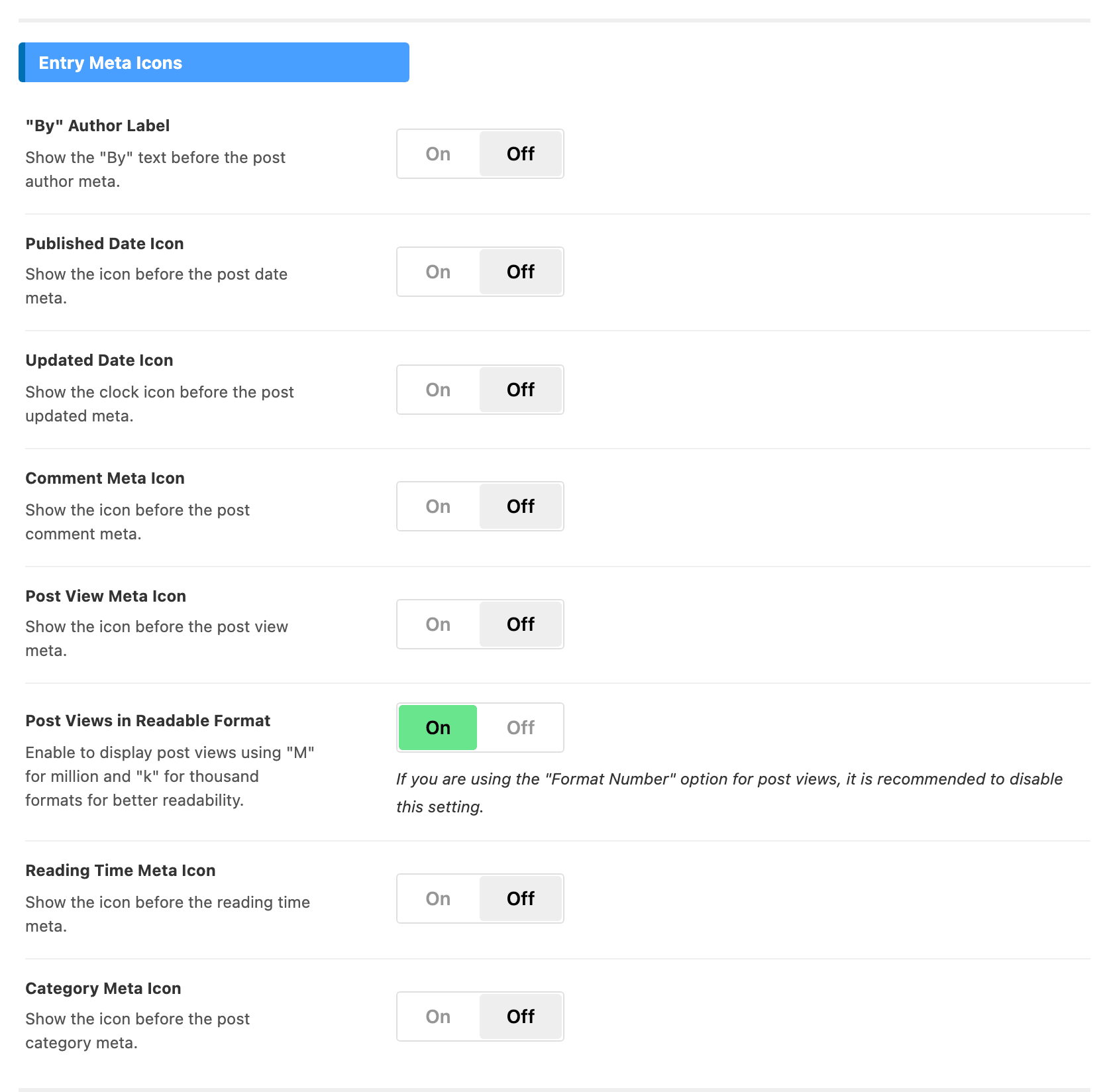This screenshot has height=1092, width=1109.
Task: Click the "Format Number" recommendation note
Action: pos(729,792)
